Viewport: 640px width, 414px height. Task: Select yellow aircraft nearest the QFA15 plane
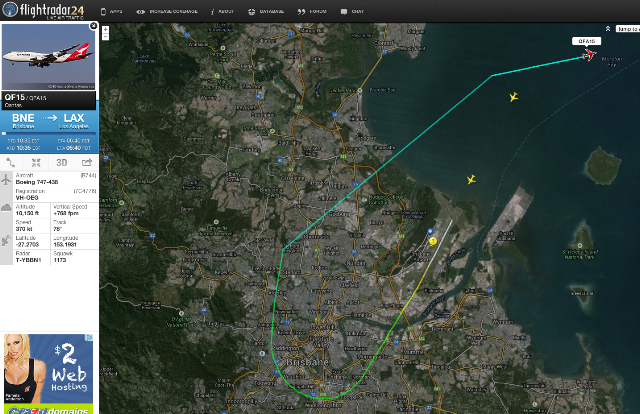click(513, 97)
